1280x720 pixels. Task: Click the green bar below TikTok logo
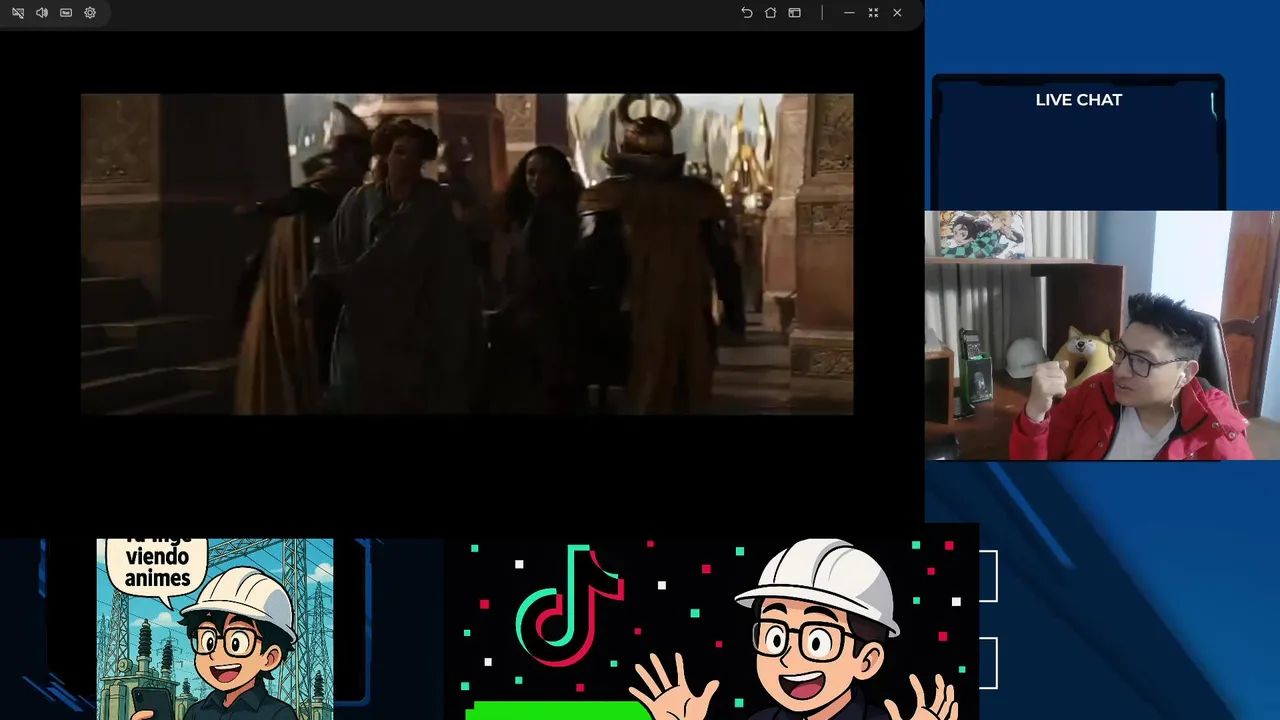[560, 710]
